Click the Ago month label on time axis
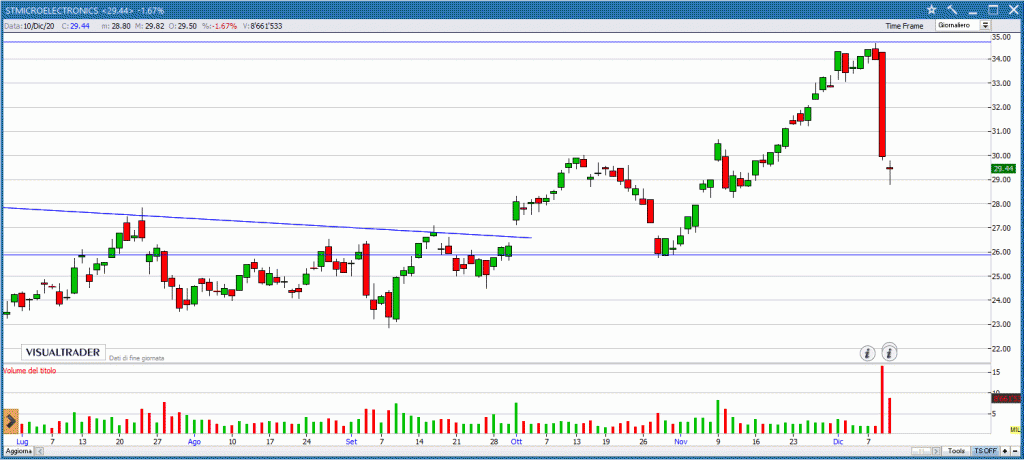 (194, 441)
